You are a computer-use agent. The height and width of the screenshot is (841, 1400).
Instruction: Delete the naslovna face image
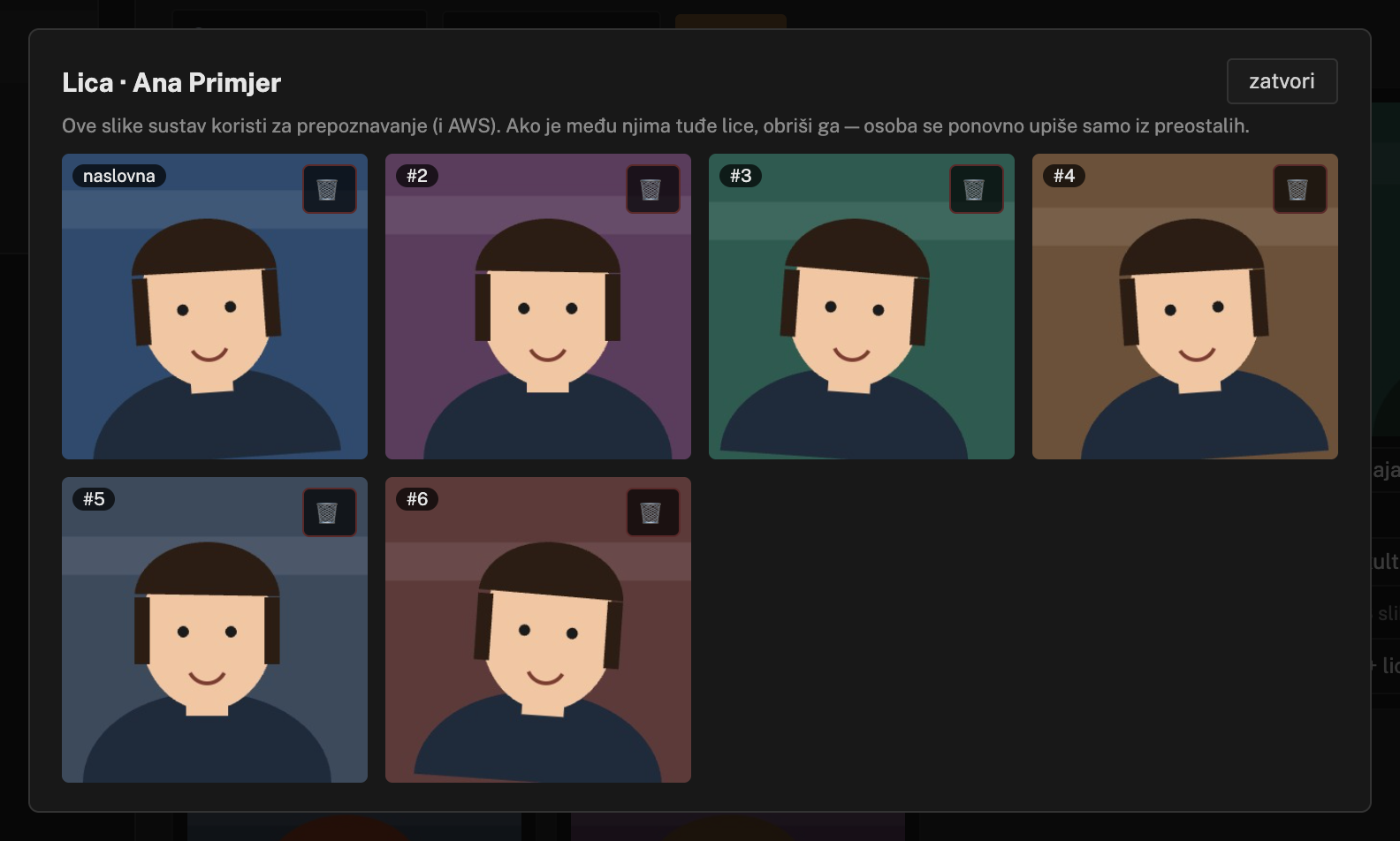click(x=330, y=189)
